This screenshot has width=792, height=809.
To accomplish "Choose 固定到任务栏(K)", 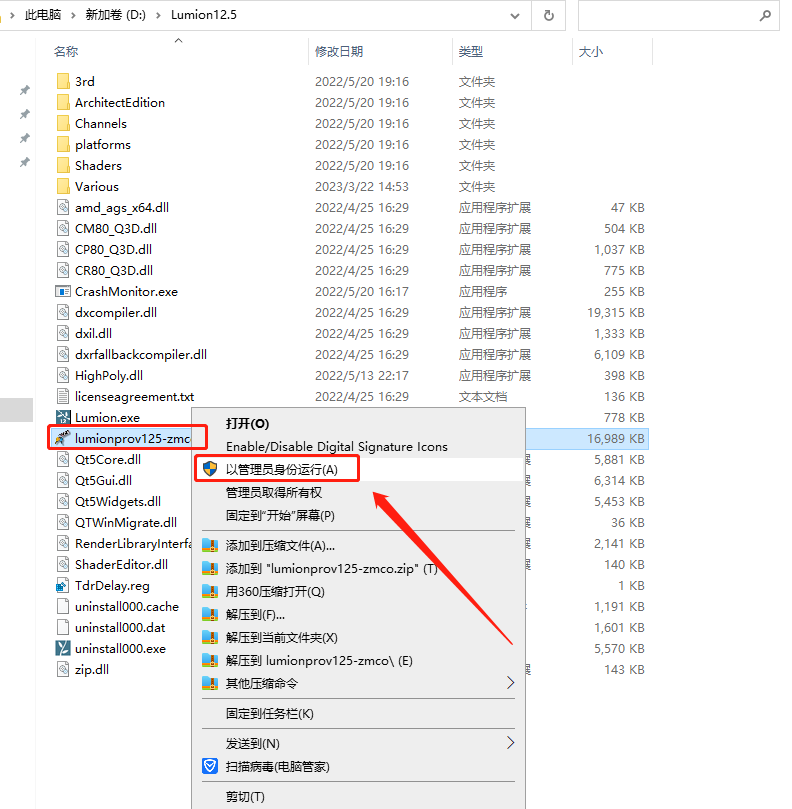I will click(x=359, y=713).
